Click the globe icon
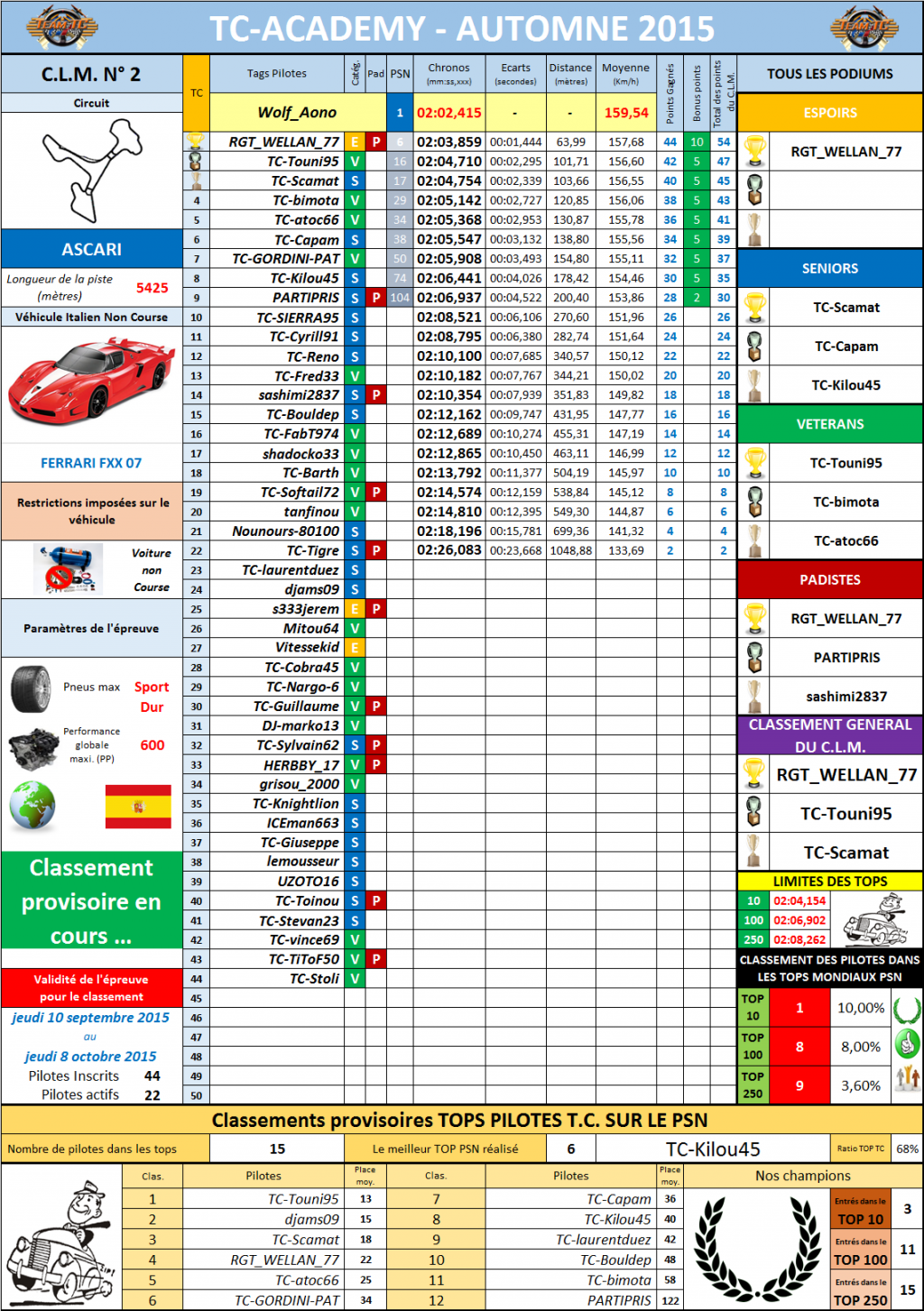This screenshot has height=1311, width=924. [x=32, y=806]
